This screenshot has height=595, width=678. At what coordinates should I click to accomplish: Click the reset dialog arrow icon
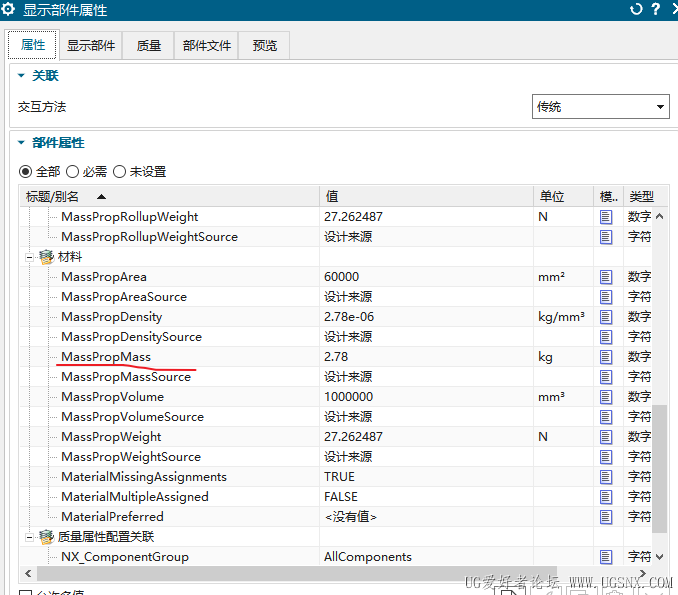coord(636,9)
